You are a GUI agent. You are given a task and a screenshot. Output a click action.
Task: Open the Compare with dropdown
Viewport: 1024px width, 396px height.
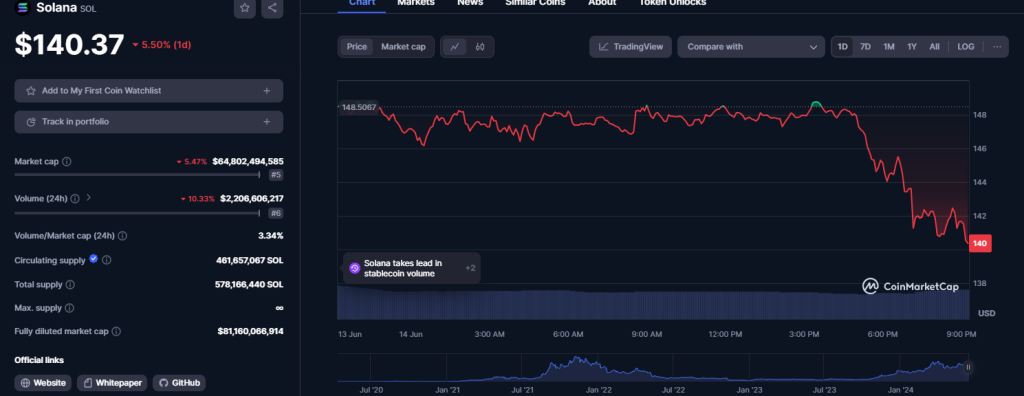click(751, 47)
